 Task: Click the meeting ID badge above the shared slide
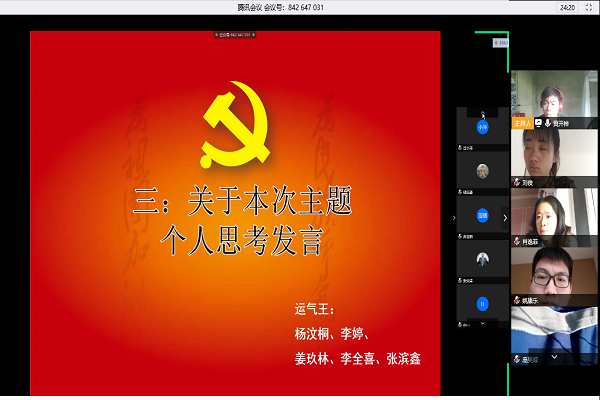tap(237, 35)
